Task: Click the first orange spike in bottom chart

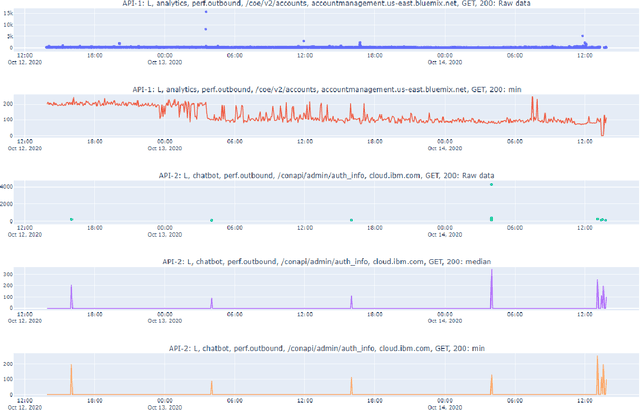Action: (x=71, y=367)
